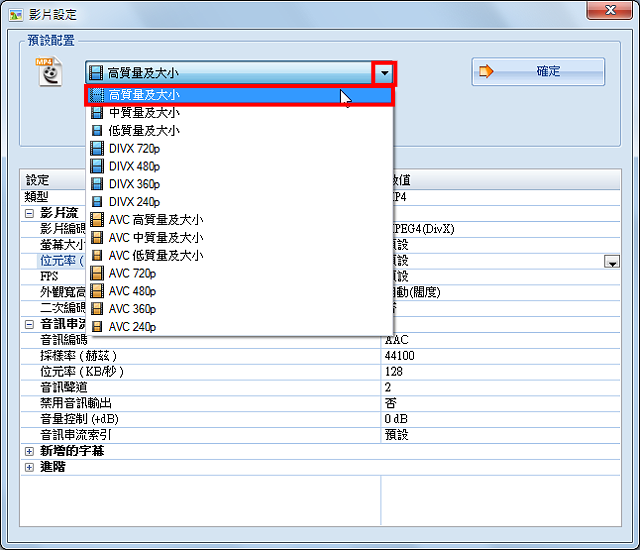Click the orange film icon beside AVC 360p
The height and width of the screenshot is (550, 640).
[x=97, y=309]
